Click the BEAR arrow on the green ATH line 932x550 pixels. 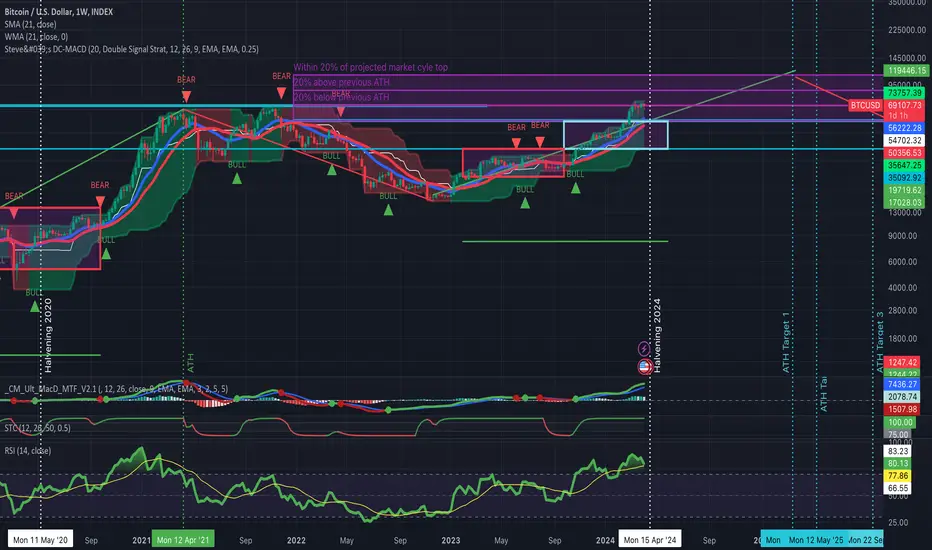click(186, 96)
